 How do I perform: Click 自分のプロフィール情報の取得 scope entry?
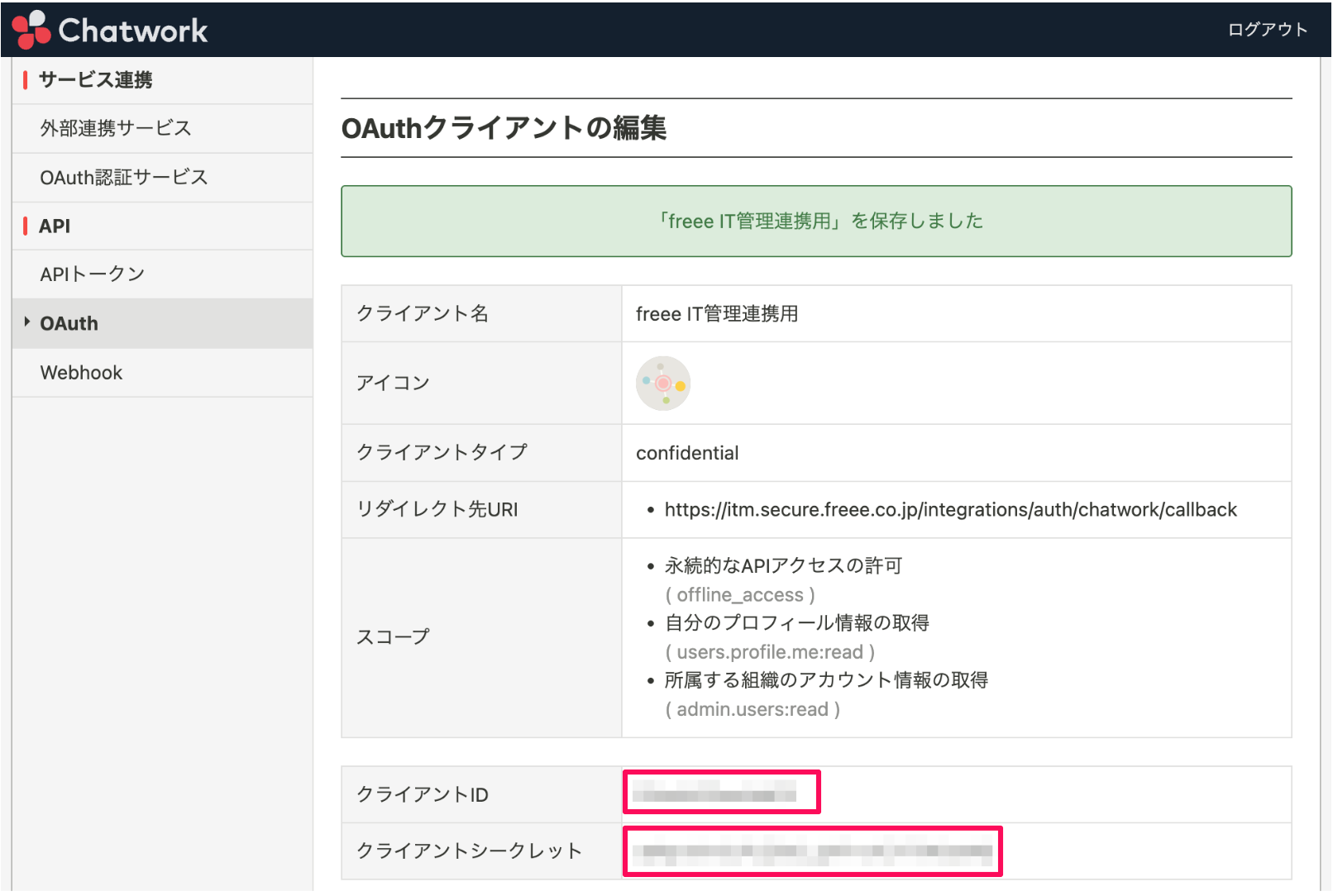coord(797,623)
